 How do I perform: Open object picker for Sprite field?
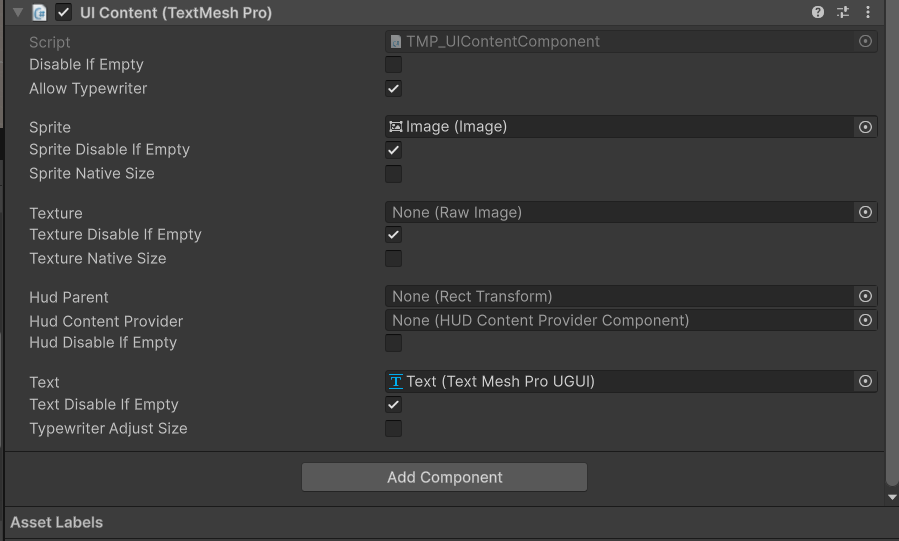865,127
